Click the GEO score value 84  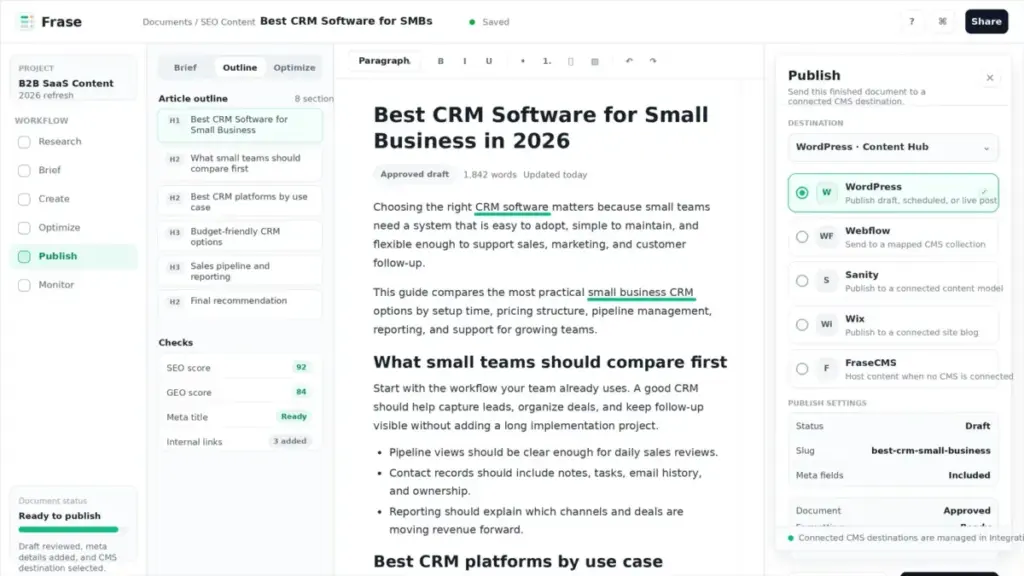click(x=301, y=392)
